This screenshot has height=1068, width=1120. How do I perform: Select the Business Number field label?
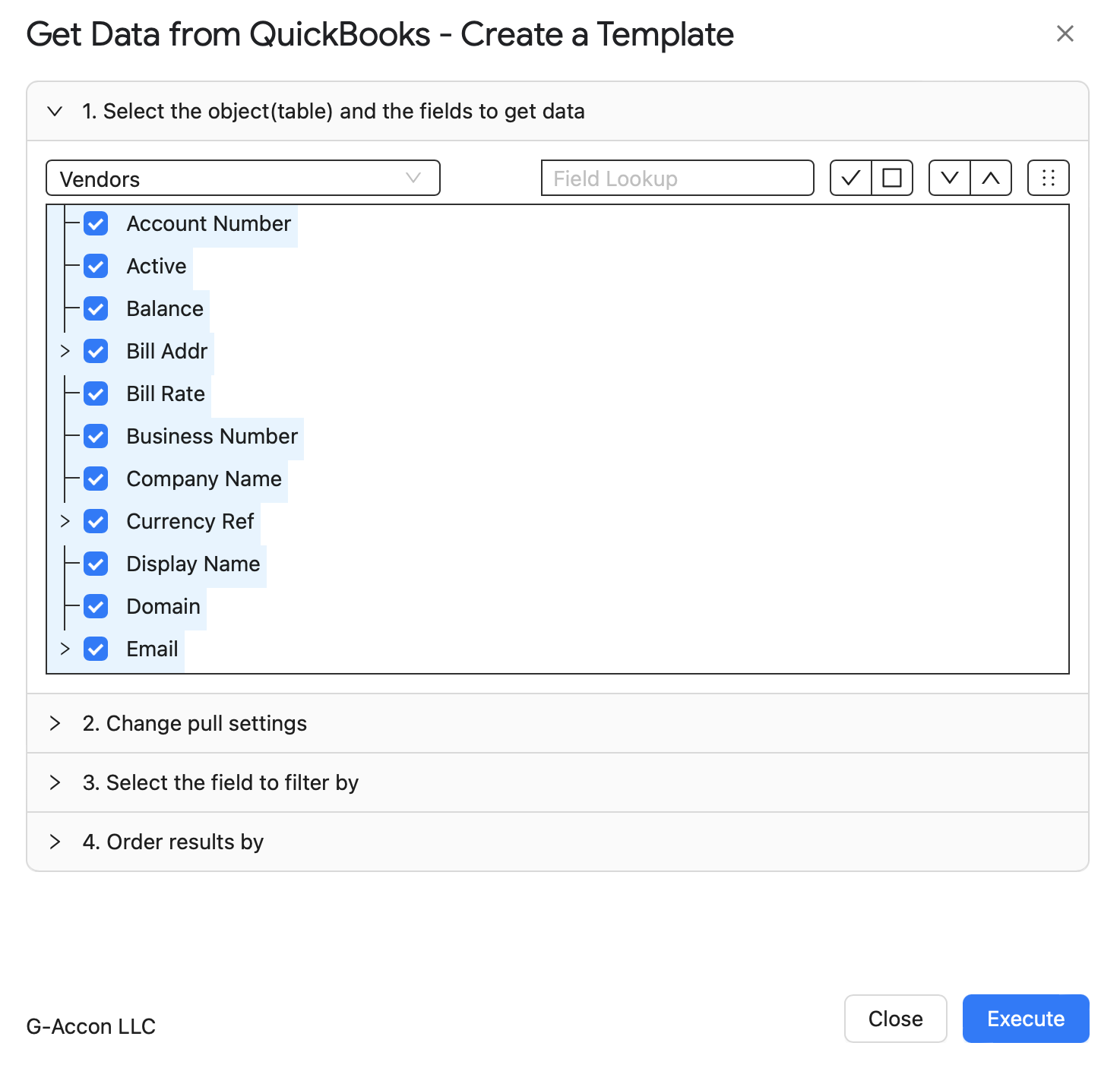212,436
